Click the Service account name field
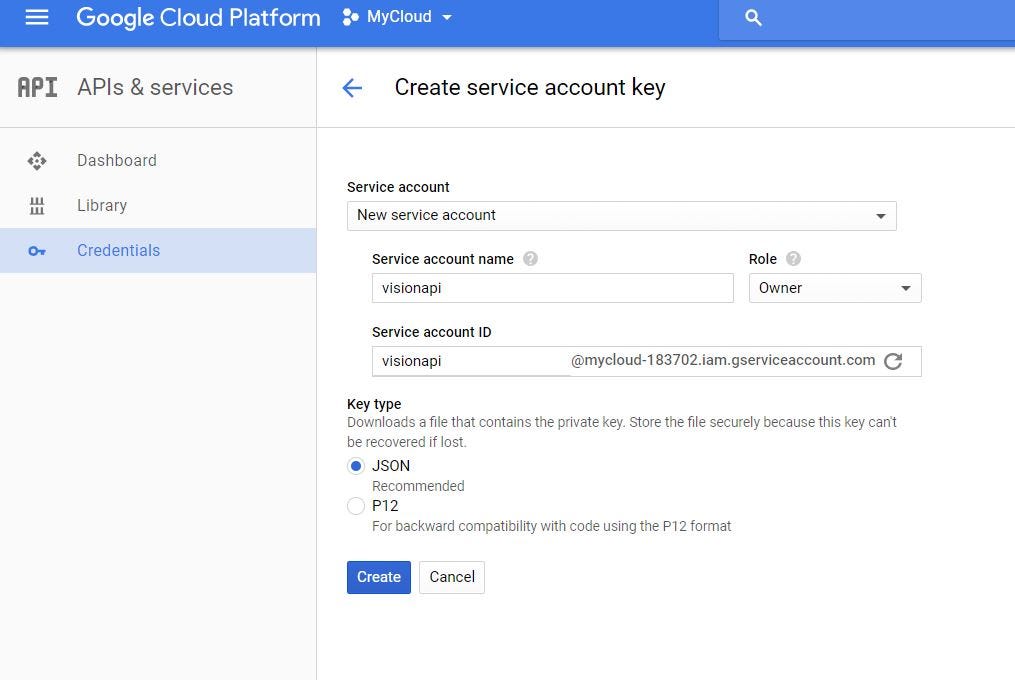Screen dimensions: 1015x680 (552, 288)
